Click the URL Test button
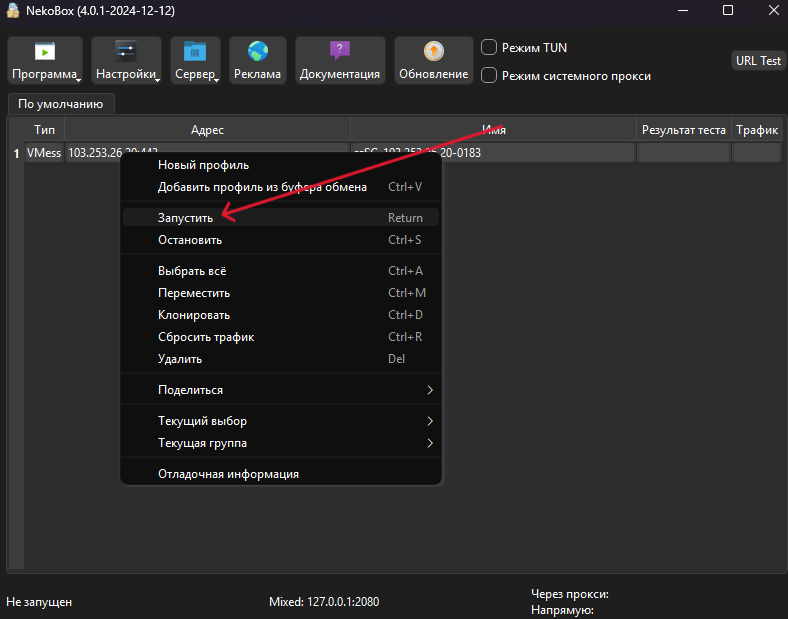The image size is (788, 619). (x=758, y=61)
